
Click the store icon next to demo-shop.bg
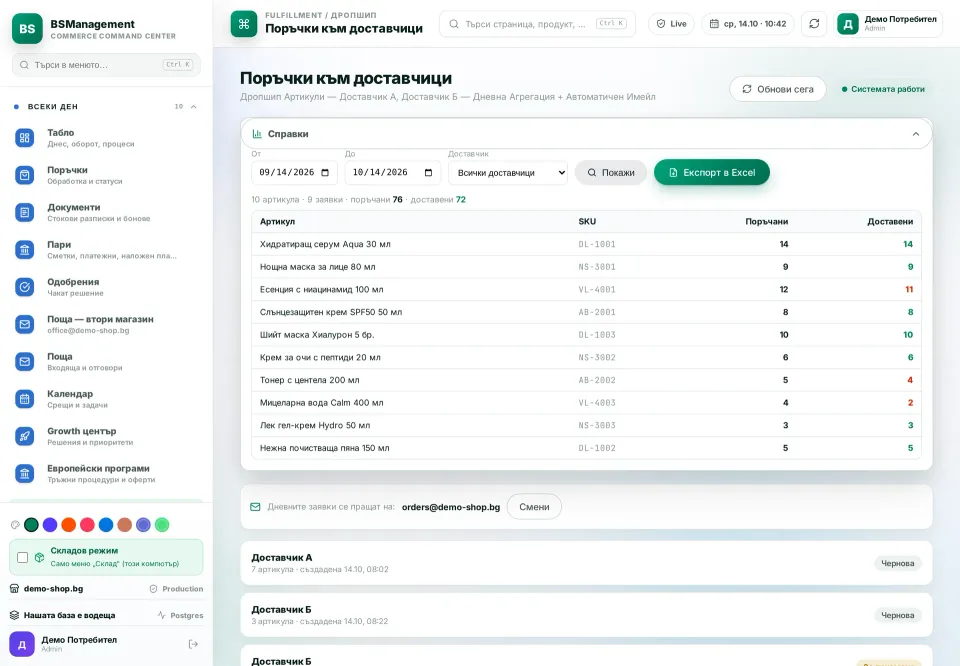coord(14,589)
